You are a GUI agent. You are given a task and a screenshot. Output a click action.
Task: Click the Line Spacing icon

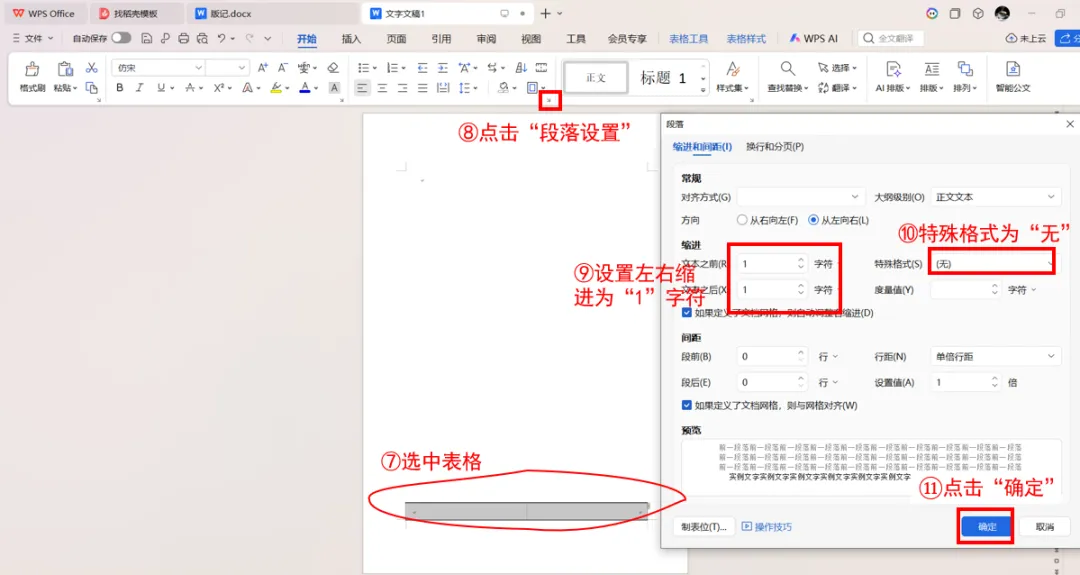tap(465, 87)
